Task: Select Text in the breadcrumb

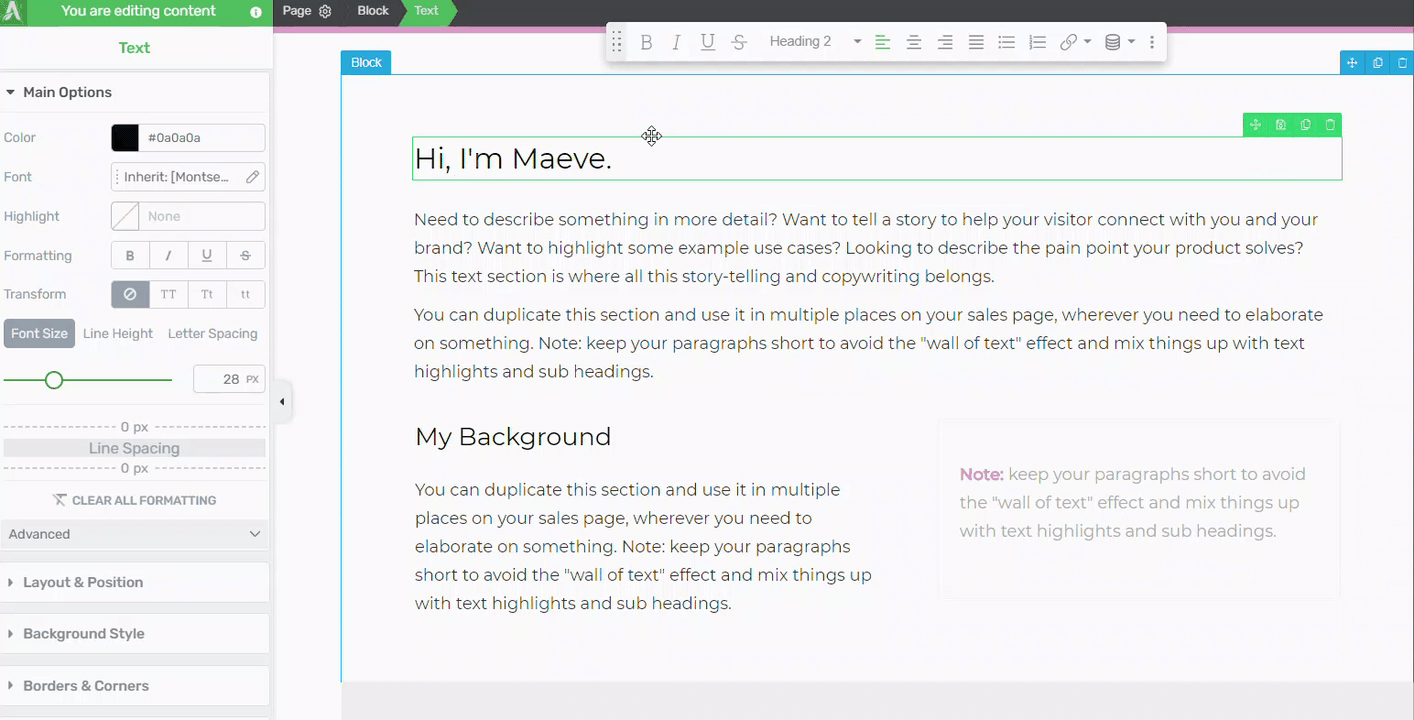Action: (426, 11)
